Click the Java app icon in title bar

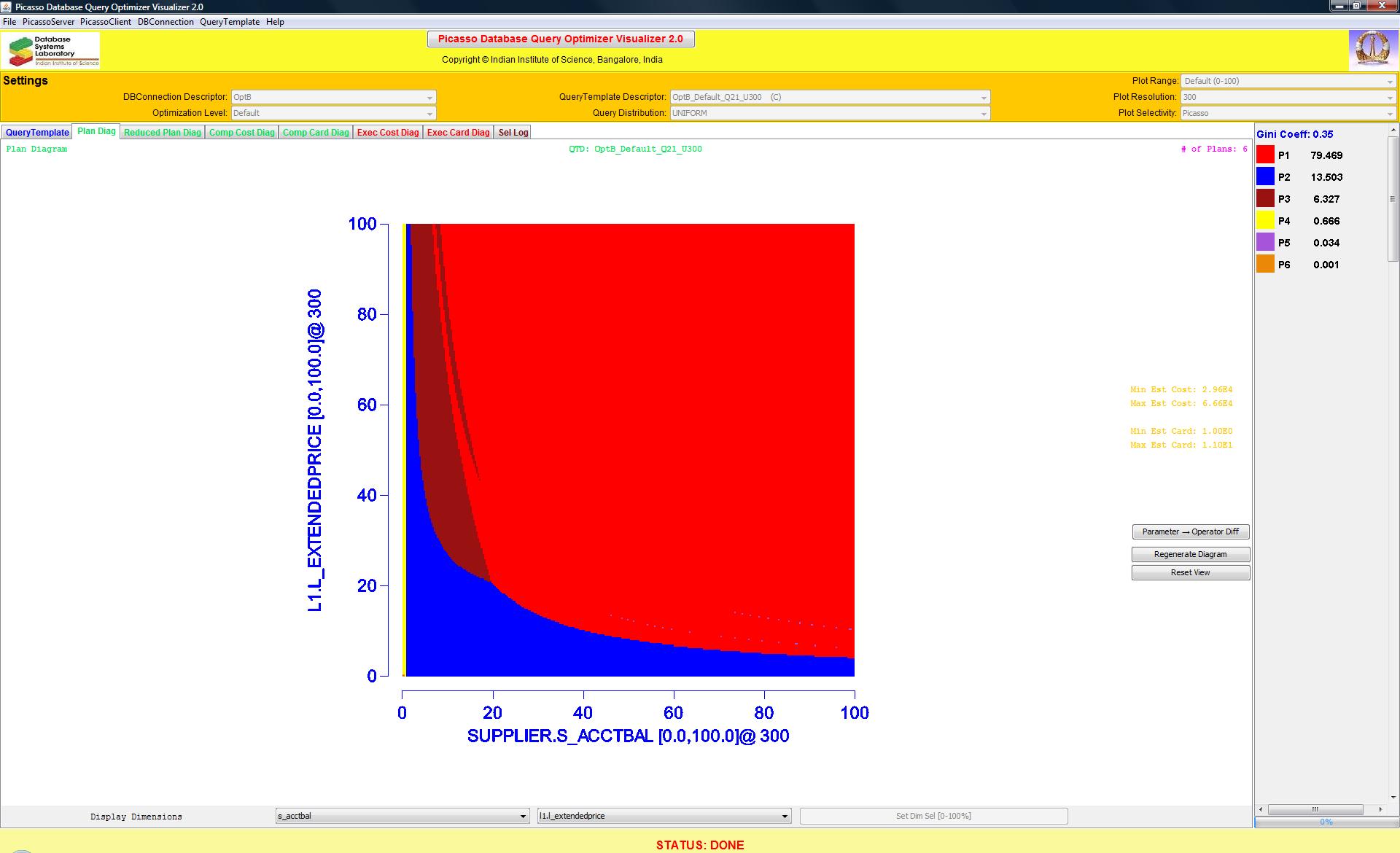click(7, 7)
